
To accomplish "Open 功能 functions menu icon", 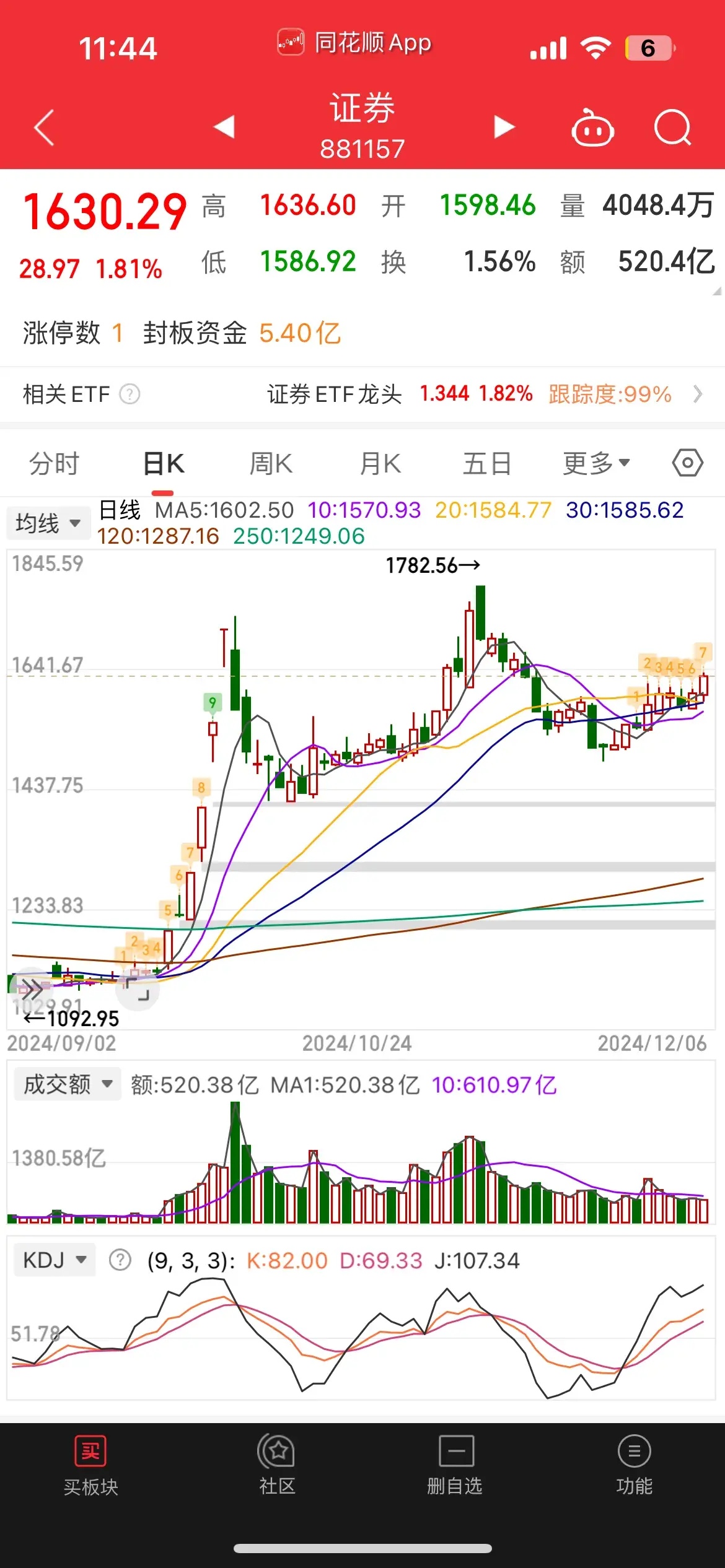I will [635, 1451].
